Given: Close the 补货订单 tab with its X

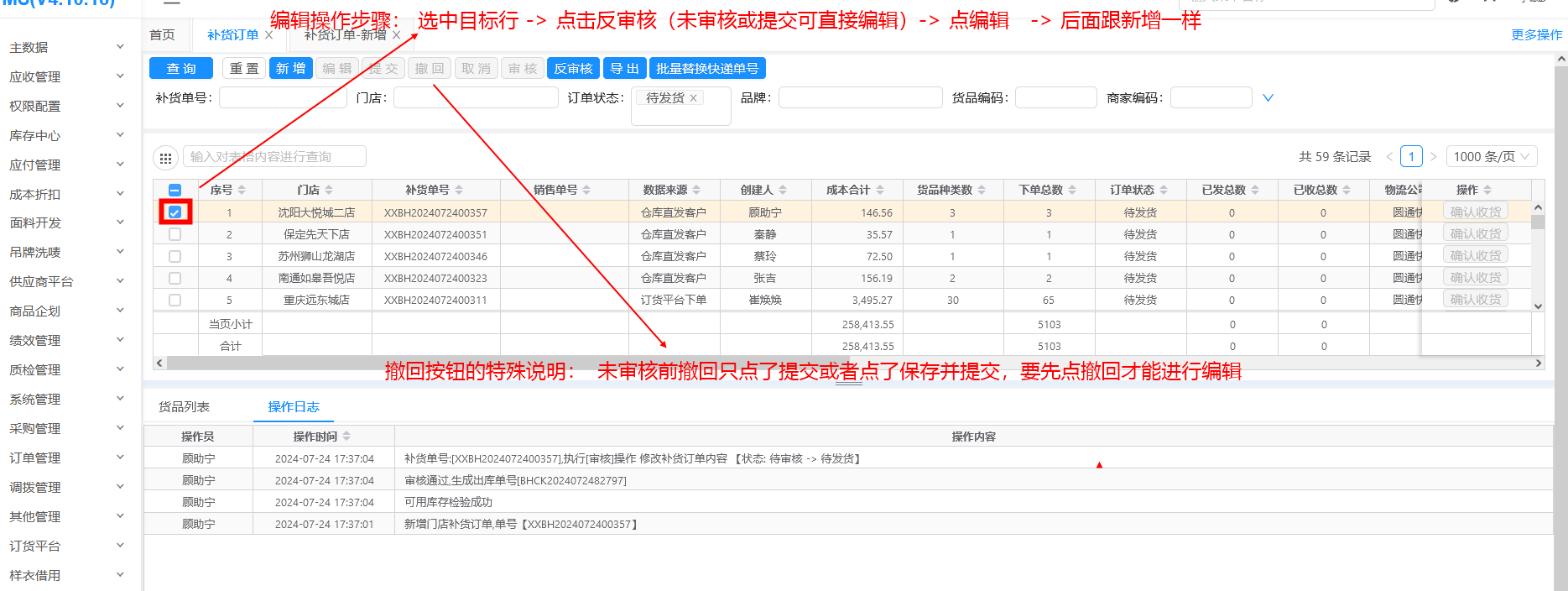Looking at the screenshot, I should pos(268,35).
